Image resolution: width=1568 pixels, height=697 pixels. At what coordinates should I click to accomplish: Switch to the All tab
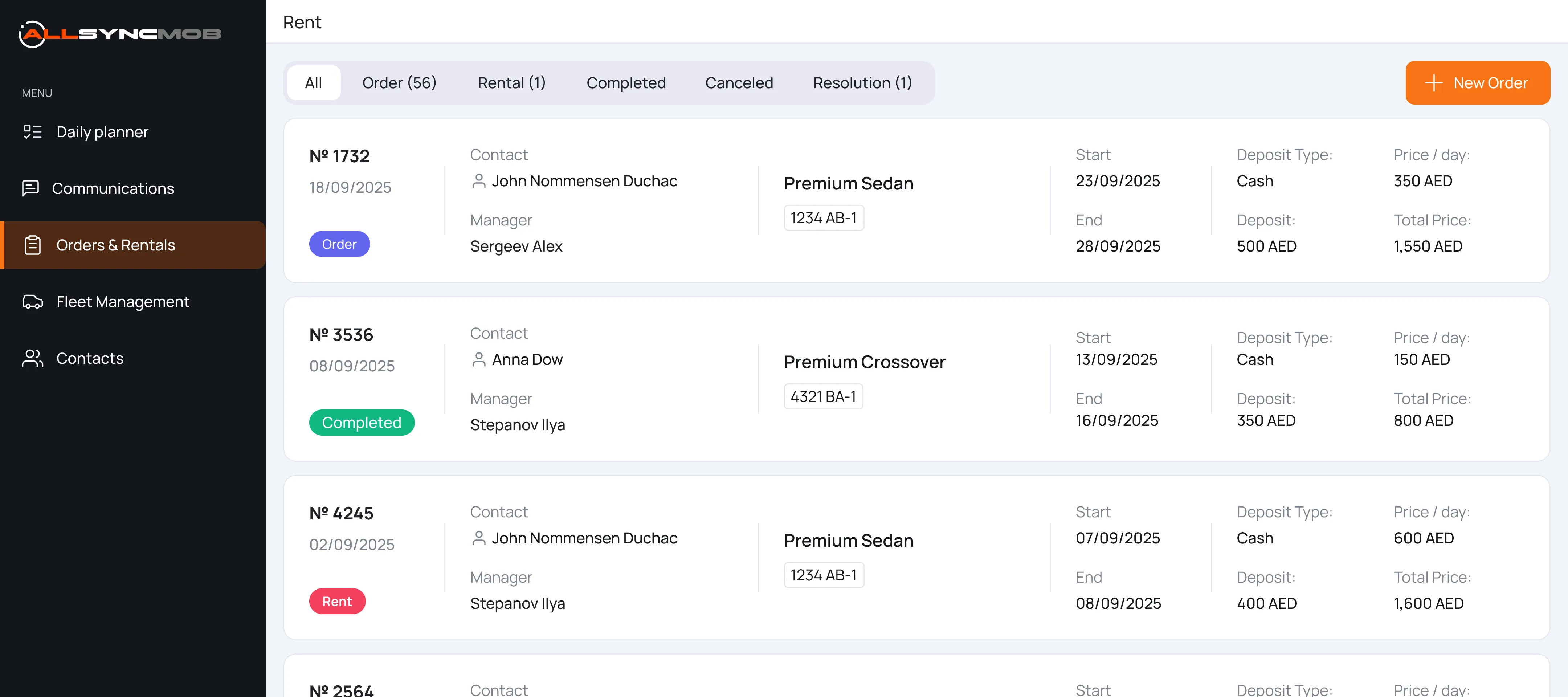[x=314, y=83]
